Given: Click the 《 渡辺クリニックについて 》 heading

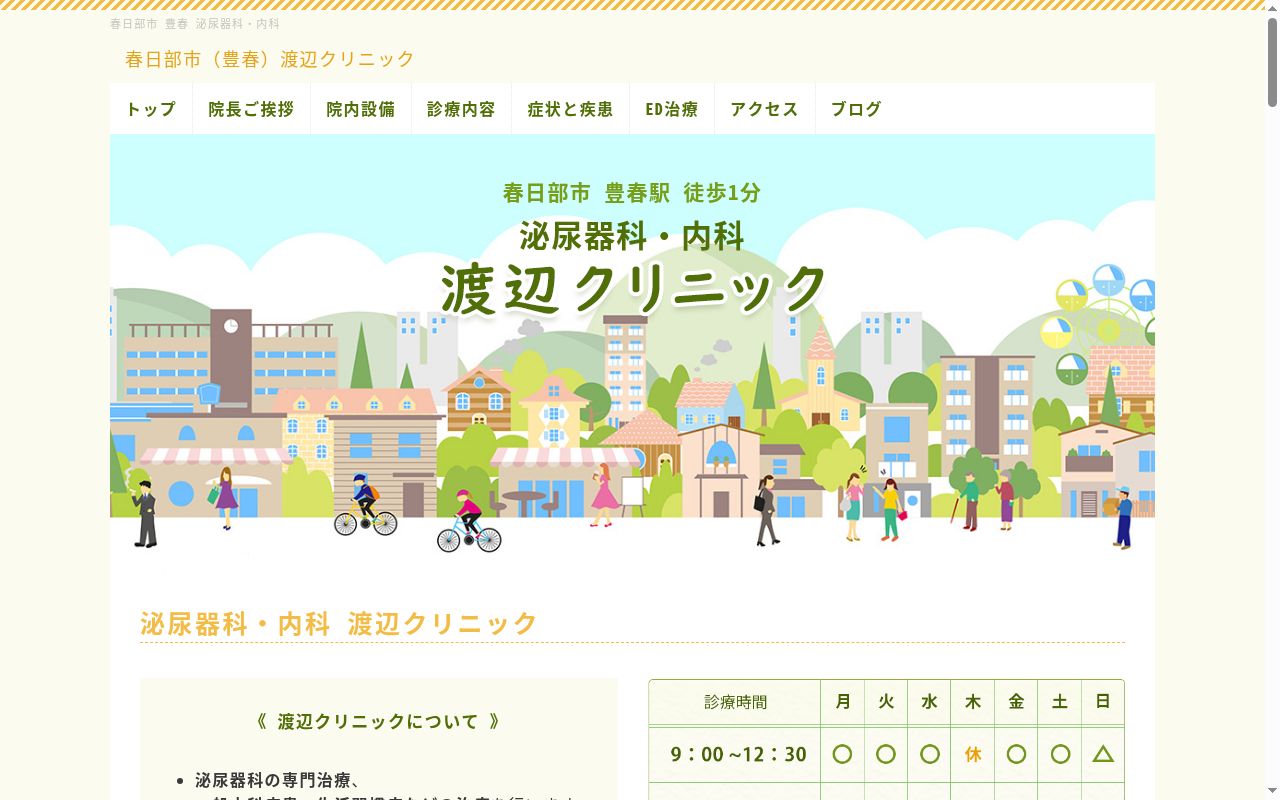Looking at the screenshot, I should [378, 721].
